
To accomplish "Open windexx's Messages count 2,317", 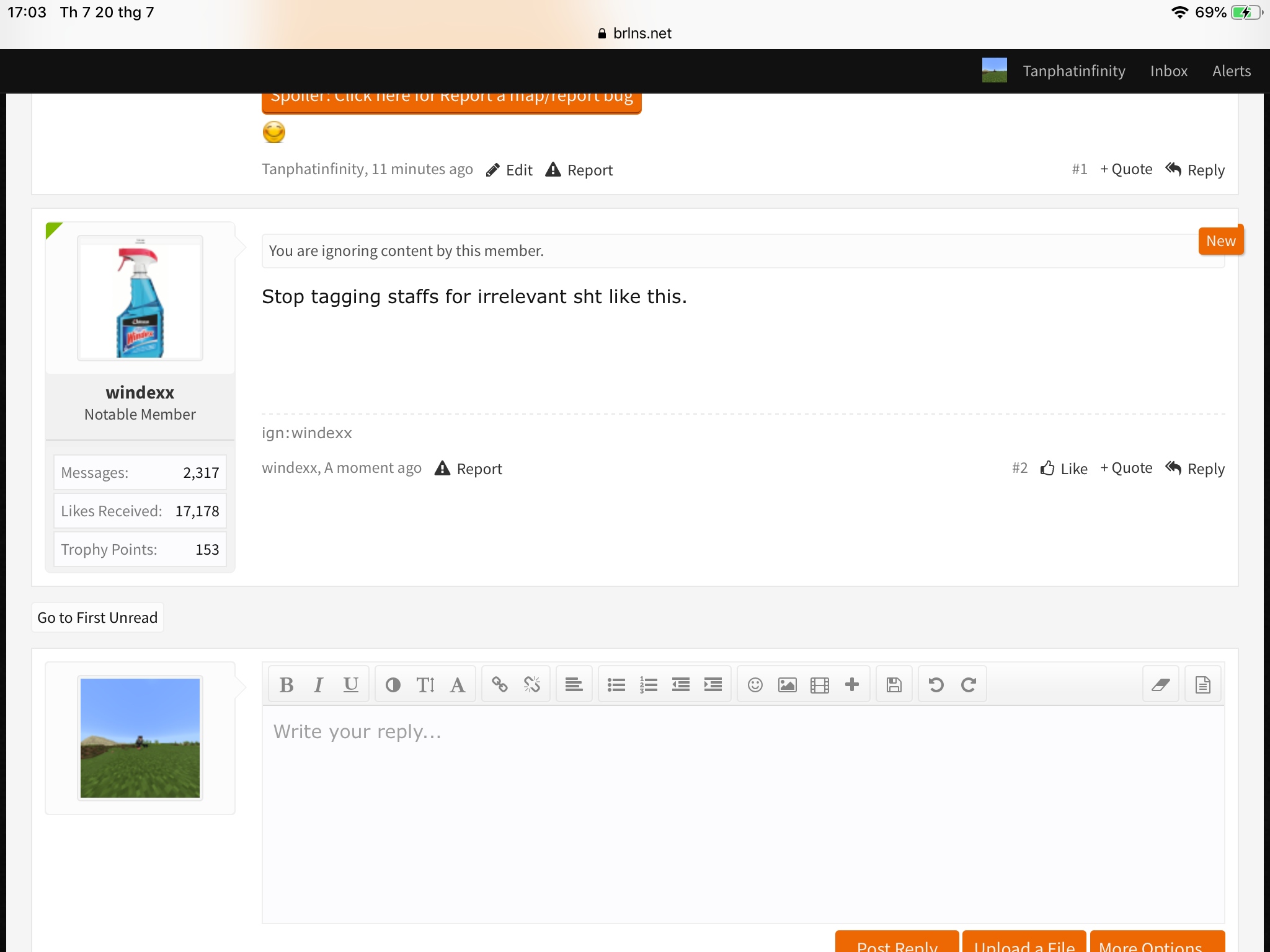I will 140,473.
